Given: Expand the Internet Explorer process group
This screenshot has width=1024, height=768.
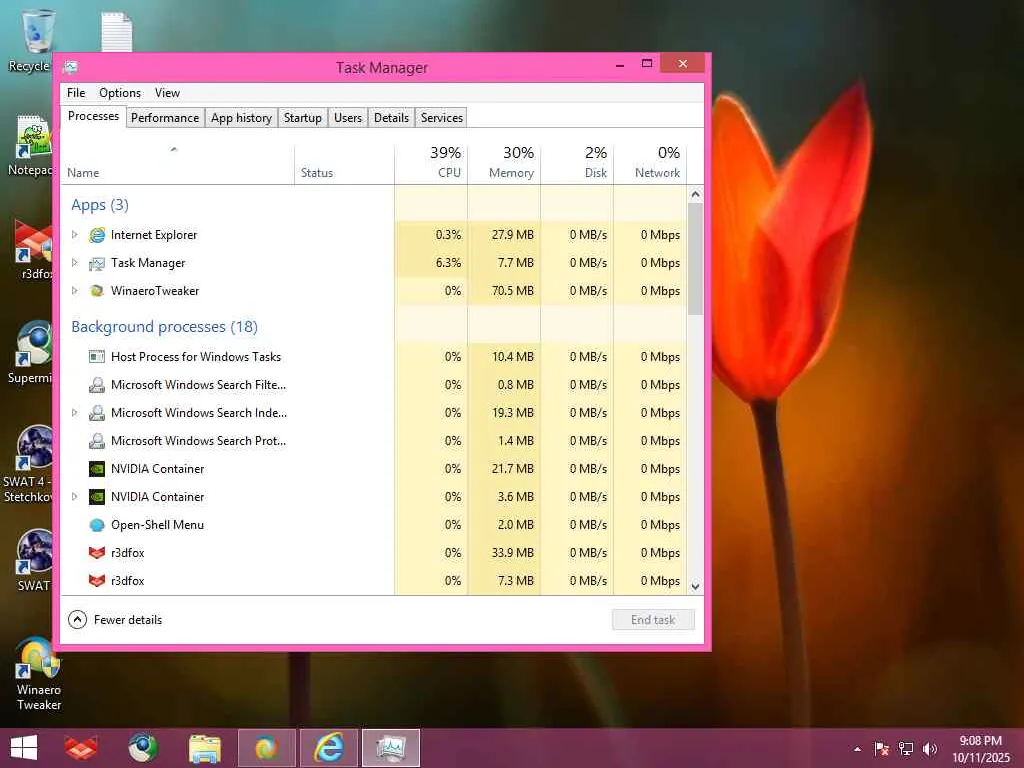Looking at the screenshot, I should point(74,234).
